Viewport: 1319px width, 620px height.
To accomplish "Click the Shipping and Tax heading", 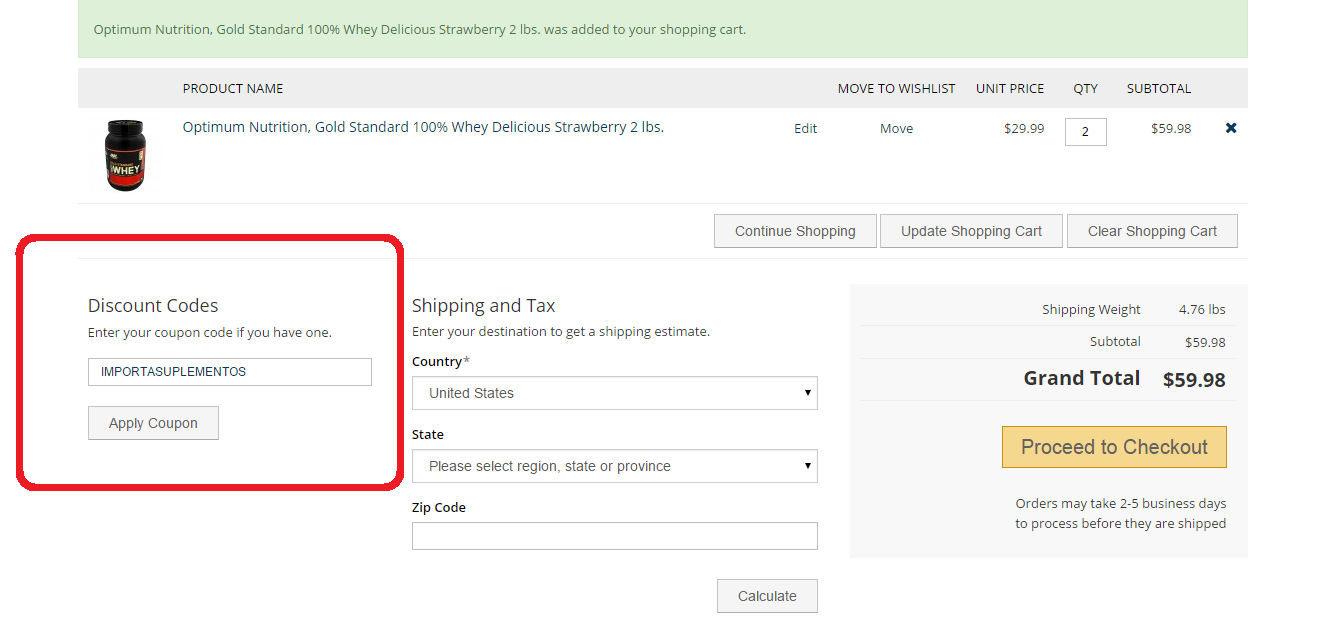I will pyautogui.click(x=484, y=306).
